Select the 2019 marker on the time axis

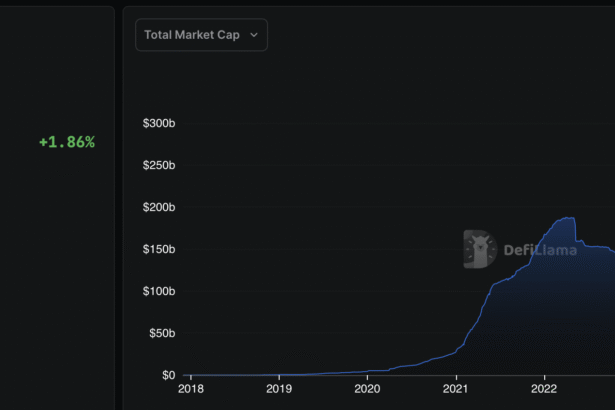coord(279,388)
